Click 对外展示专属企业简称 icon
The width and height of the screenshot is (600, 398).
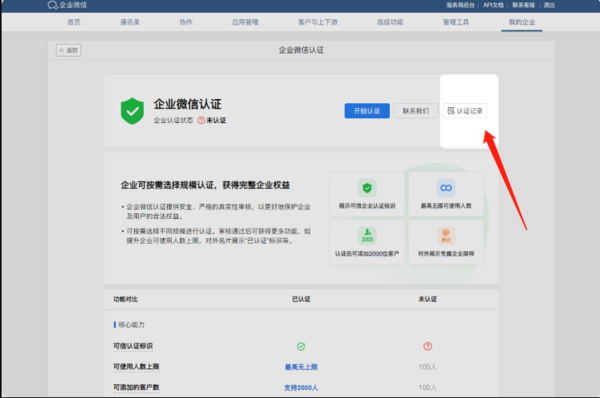pos(446,235)
